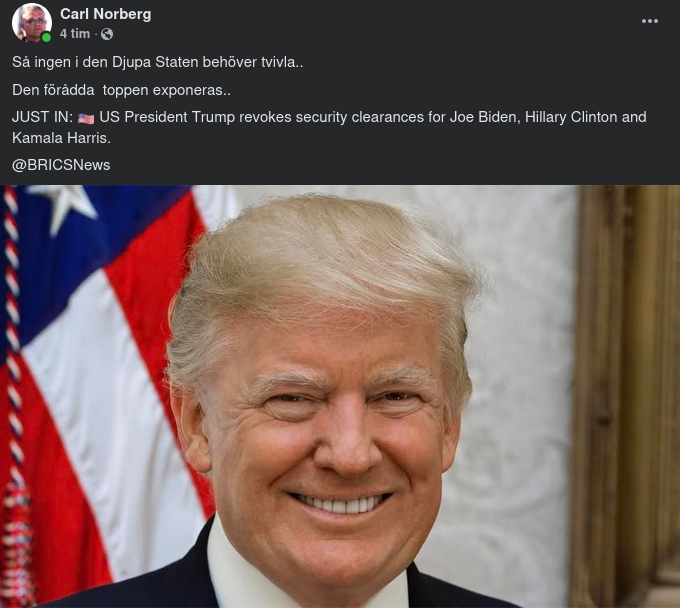Click the green online status dot
The image size is (680, 608).
pos(46,38)
